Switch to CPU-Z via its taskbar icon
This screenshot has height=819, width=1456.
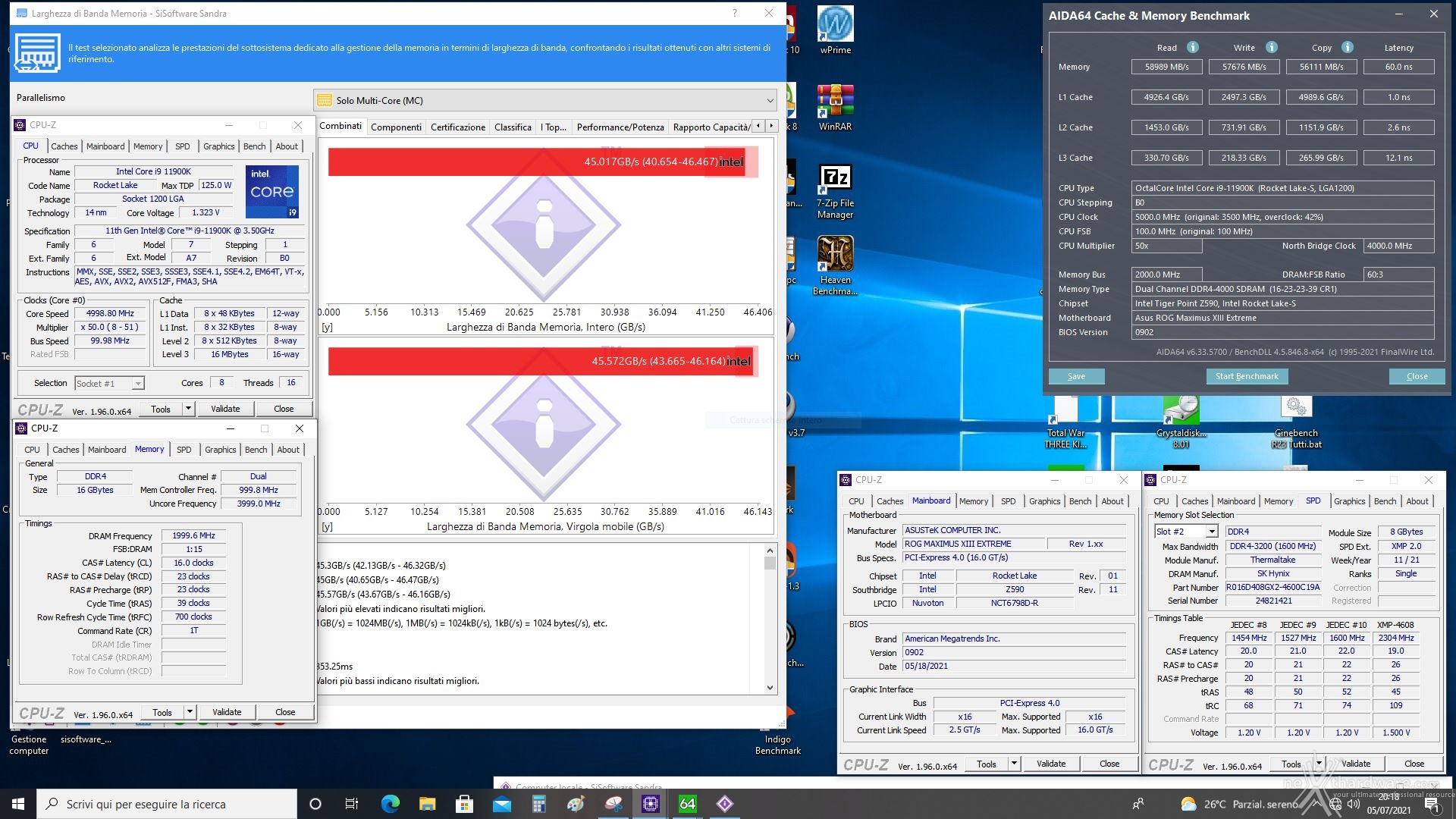tap(651, 804)
